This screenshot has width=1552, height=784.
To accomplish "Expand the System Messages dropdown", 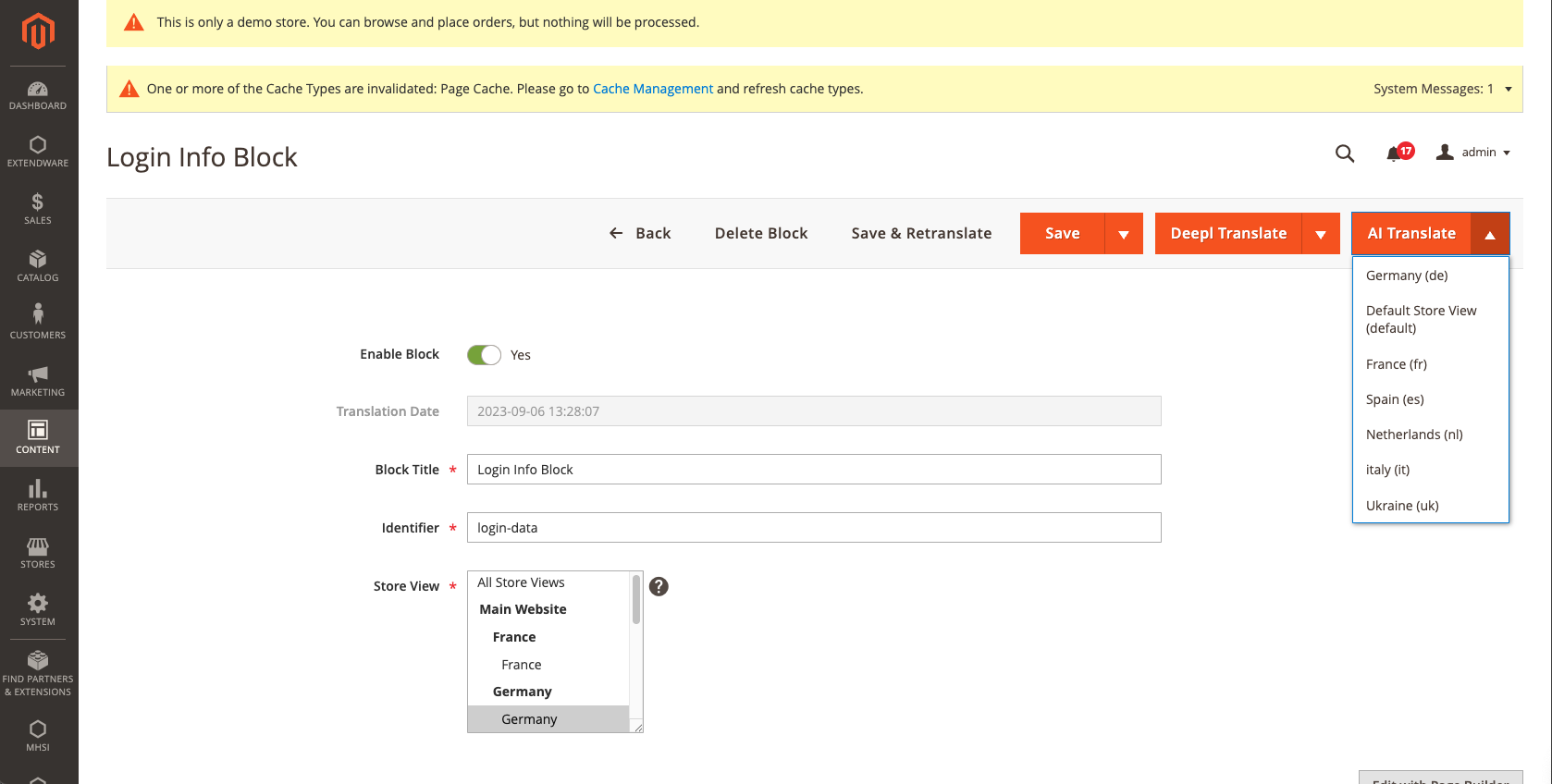I will tap(1509, 90).
